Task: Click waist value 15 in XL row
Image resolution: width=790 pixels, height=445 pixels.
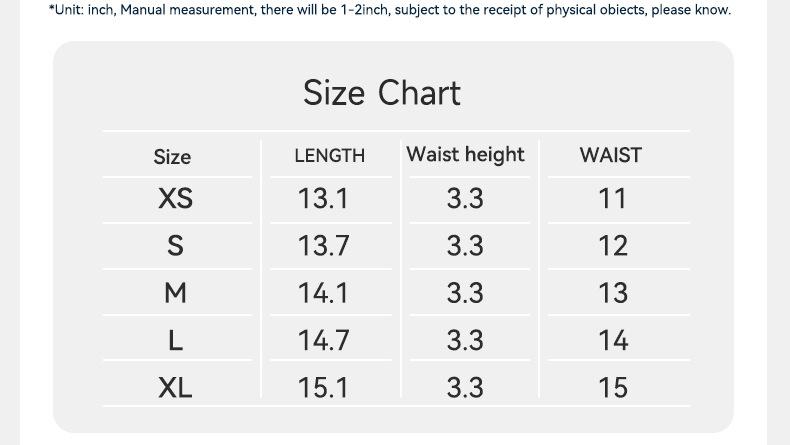Action: tap(612, 388)
